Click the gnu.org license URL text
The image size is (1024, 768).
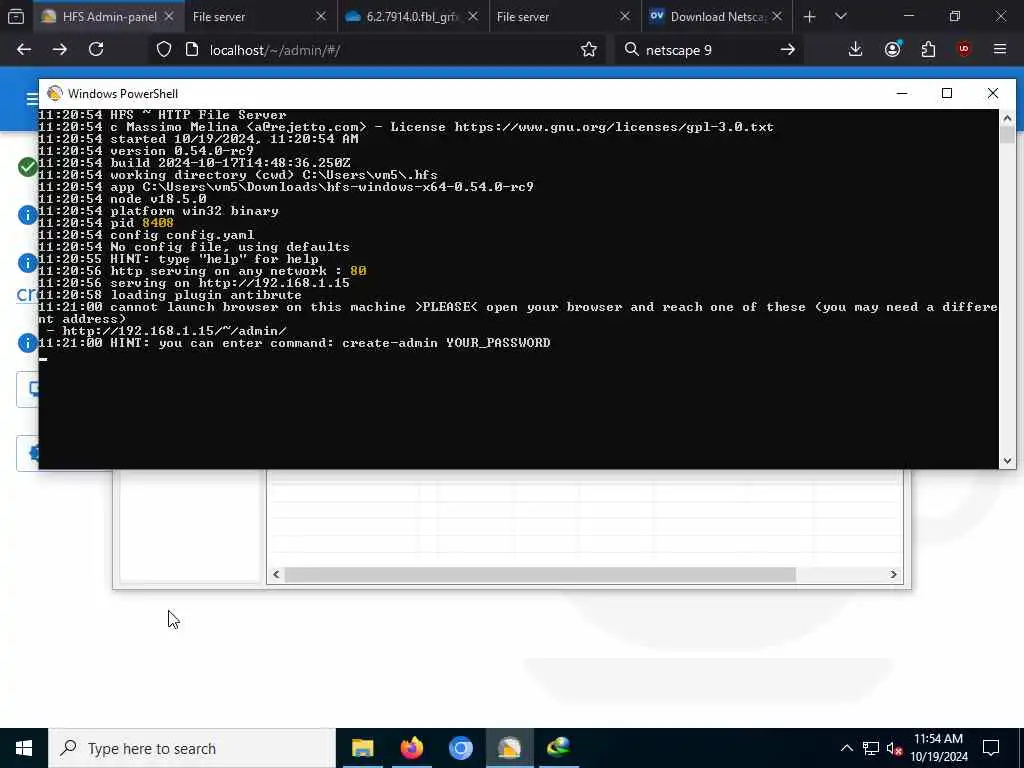[614, 127]
